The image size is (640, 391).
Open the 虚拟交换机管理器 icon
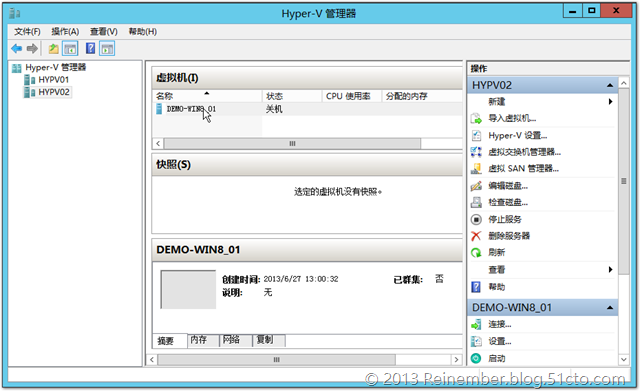[x=476, y=152]
